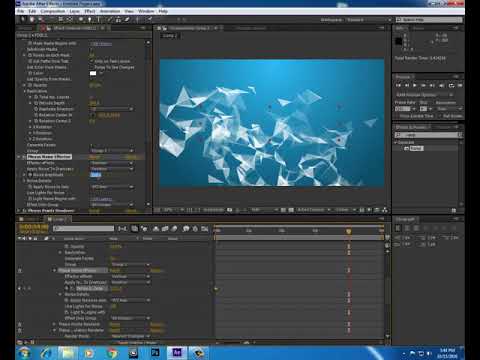The image size is (480, 360).
Task: Open Windows Explorer from the taskbar
Action: coord(67,353)
